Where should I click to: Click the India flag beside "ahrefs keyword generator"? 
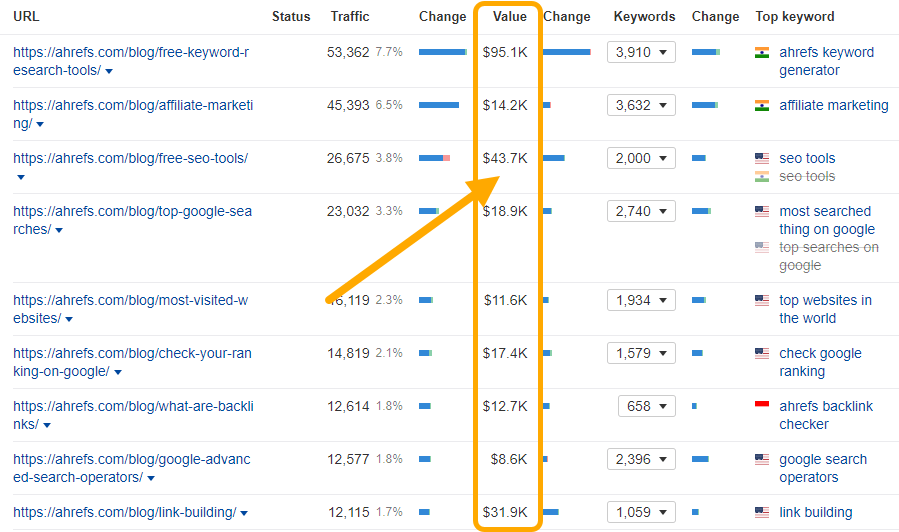[x=762, y=52]
